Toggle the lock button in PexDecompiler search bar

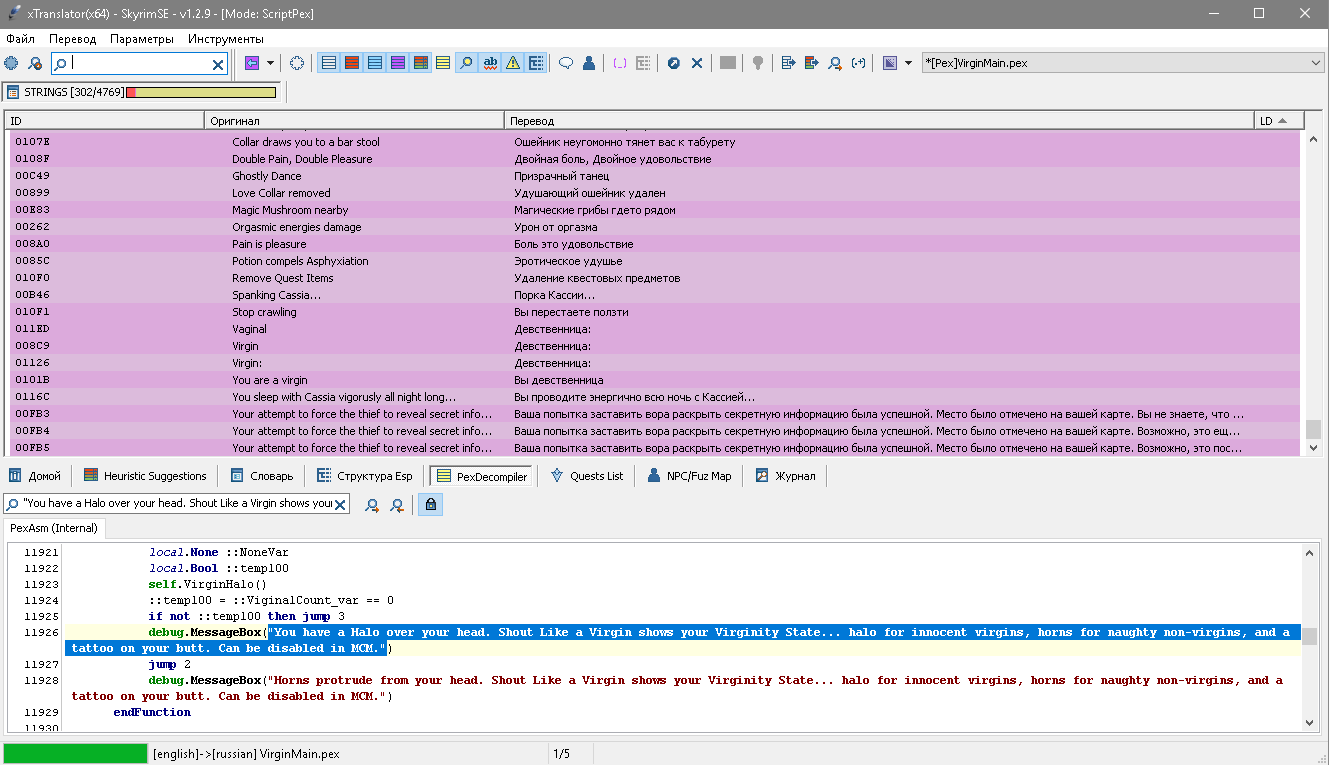(430, 505)
